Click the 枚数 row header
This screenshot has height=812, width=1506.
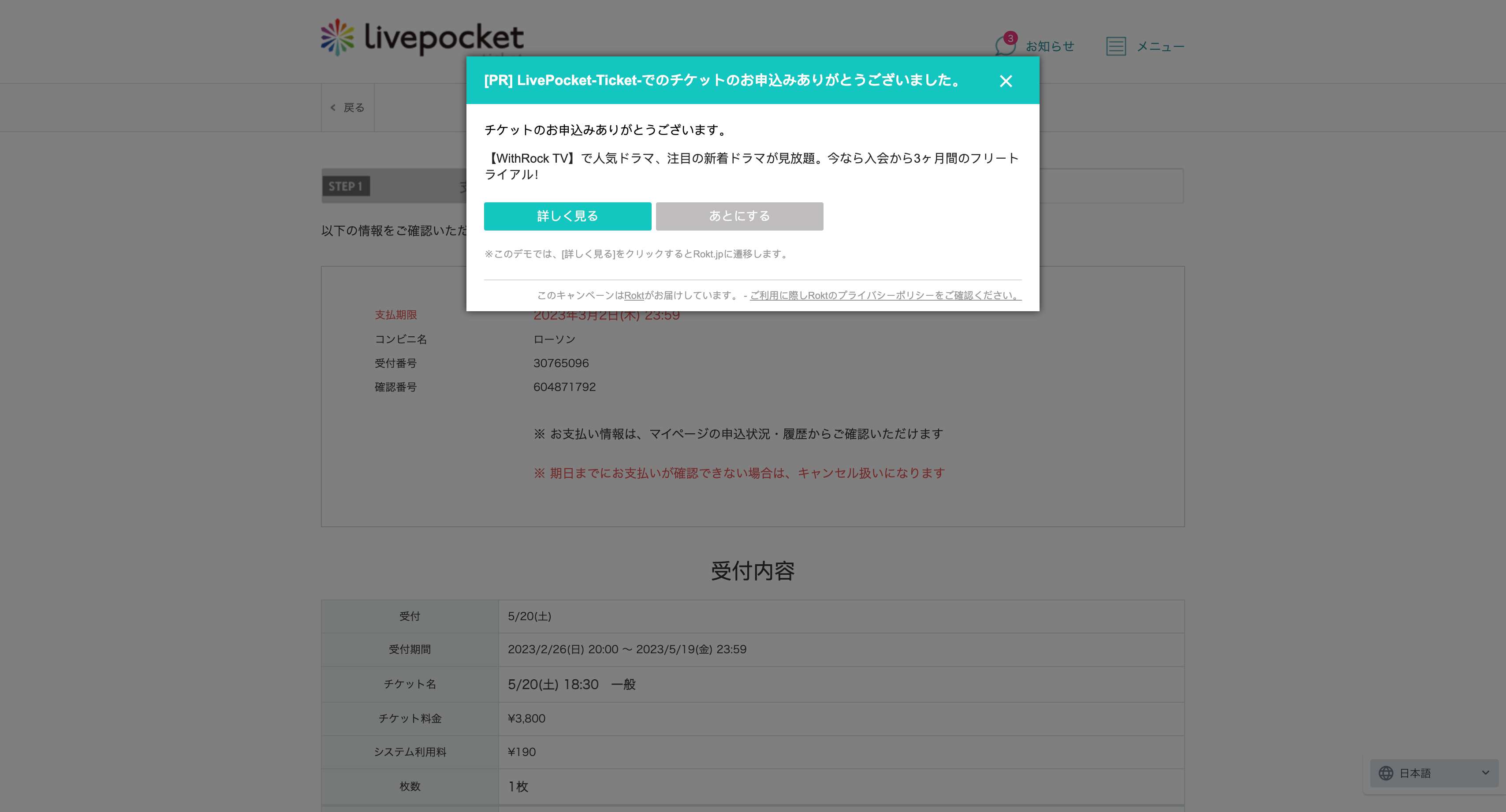point(410,786)
